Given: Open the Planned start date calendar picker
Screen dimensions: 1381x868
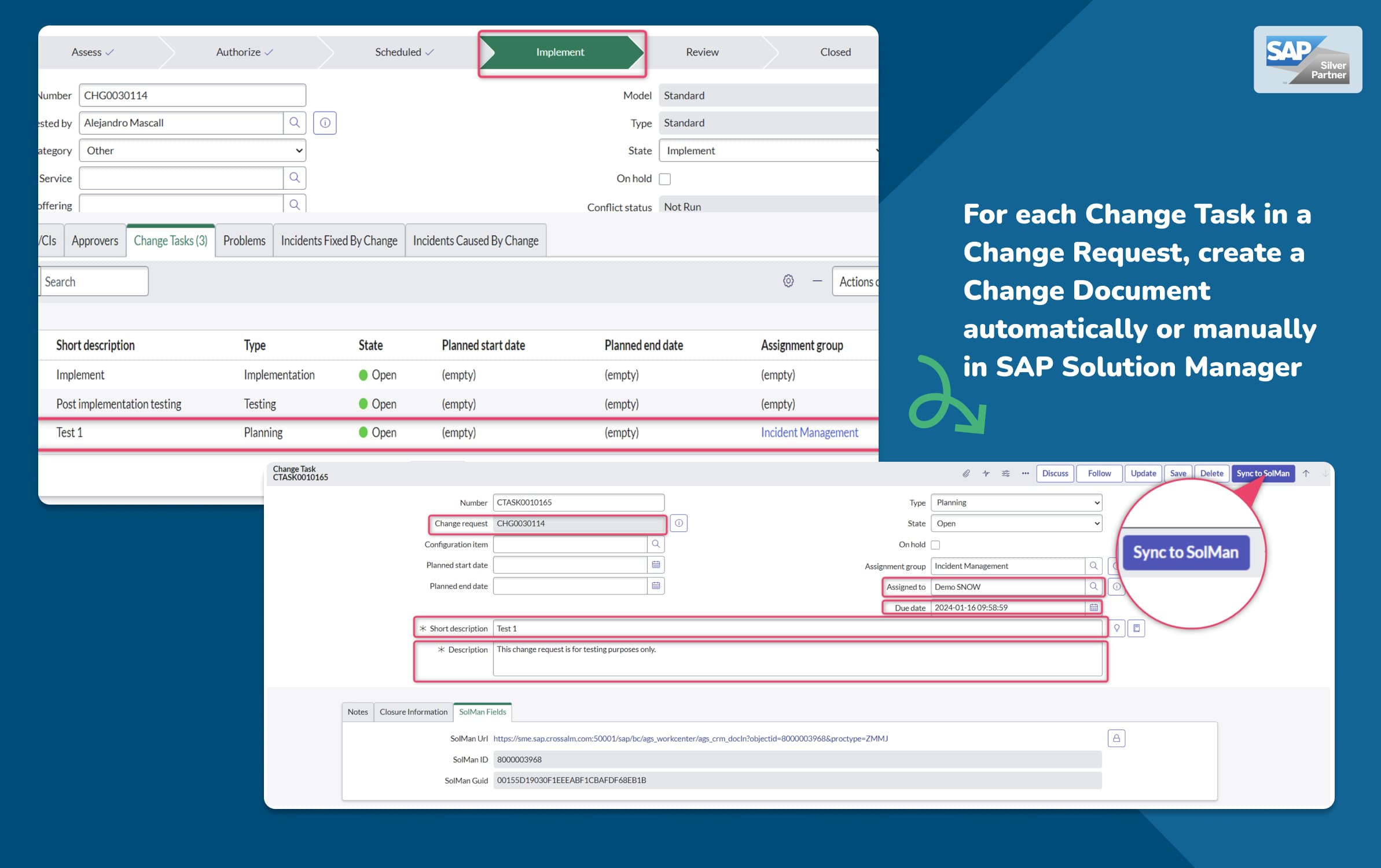Looking at the screenshot, I should coord(656,565).
